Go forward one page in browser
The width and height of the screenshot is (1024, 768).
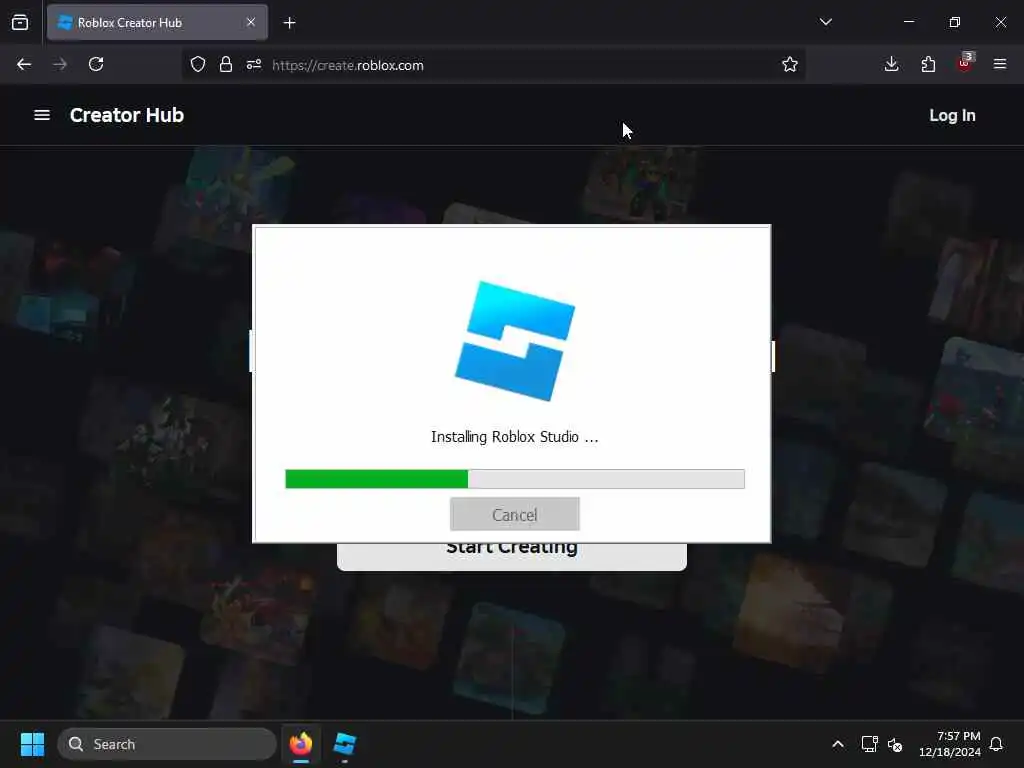click(x=60, y=64)
